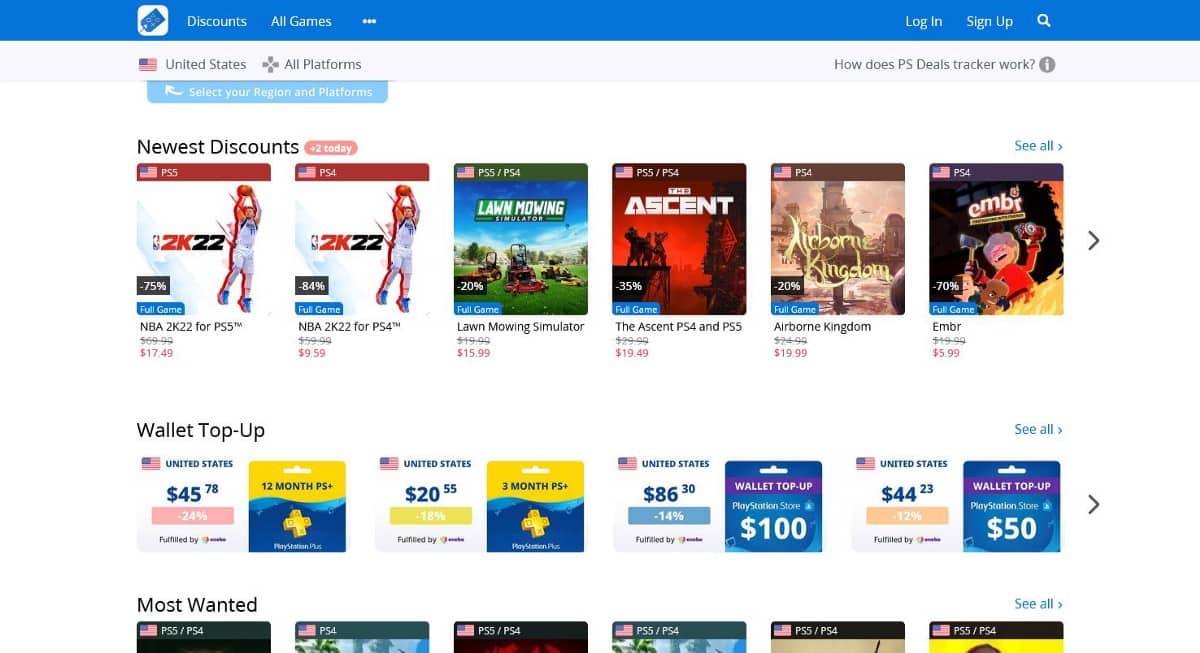Screen dimensions: 1200x653
Task: Open Embr cover image
Action: [996, 240]
